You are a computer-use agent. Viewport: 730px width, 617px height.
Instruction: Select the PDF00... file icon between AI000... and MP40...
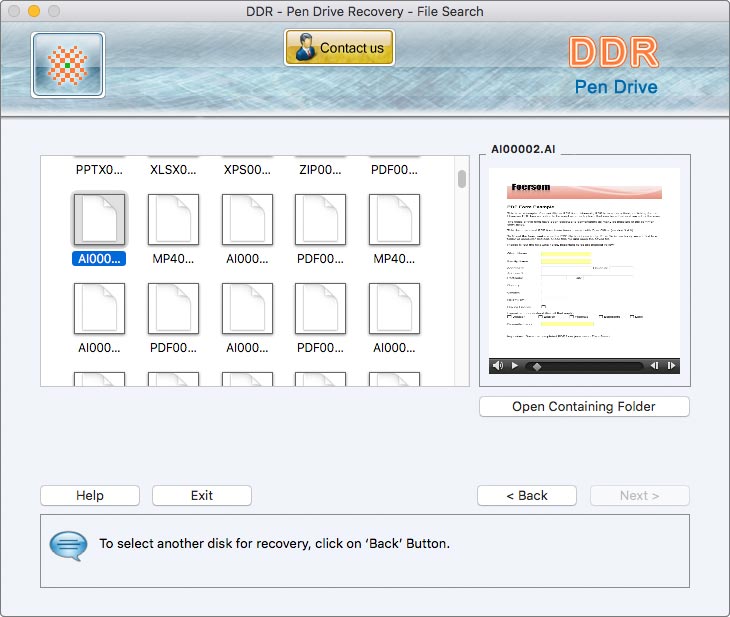pyautogui.click(x=320, y=219)
